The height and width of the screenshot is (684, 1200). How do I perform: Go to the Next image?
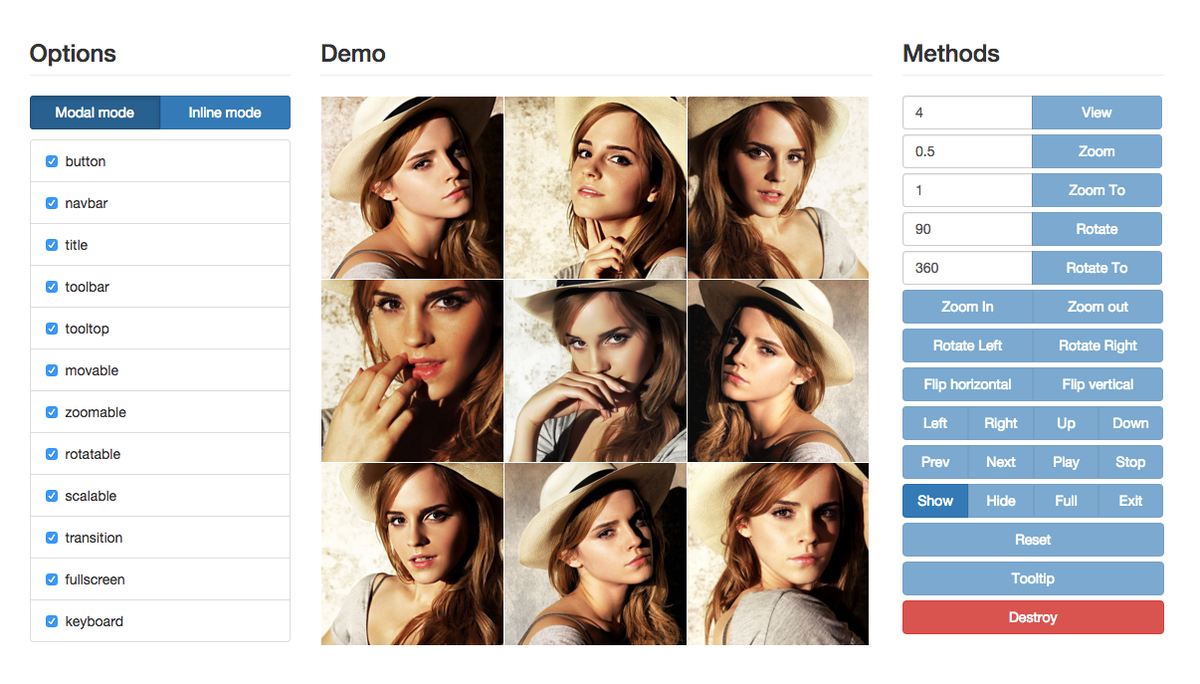[1001, 462]
